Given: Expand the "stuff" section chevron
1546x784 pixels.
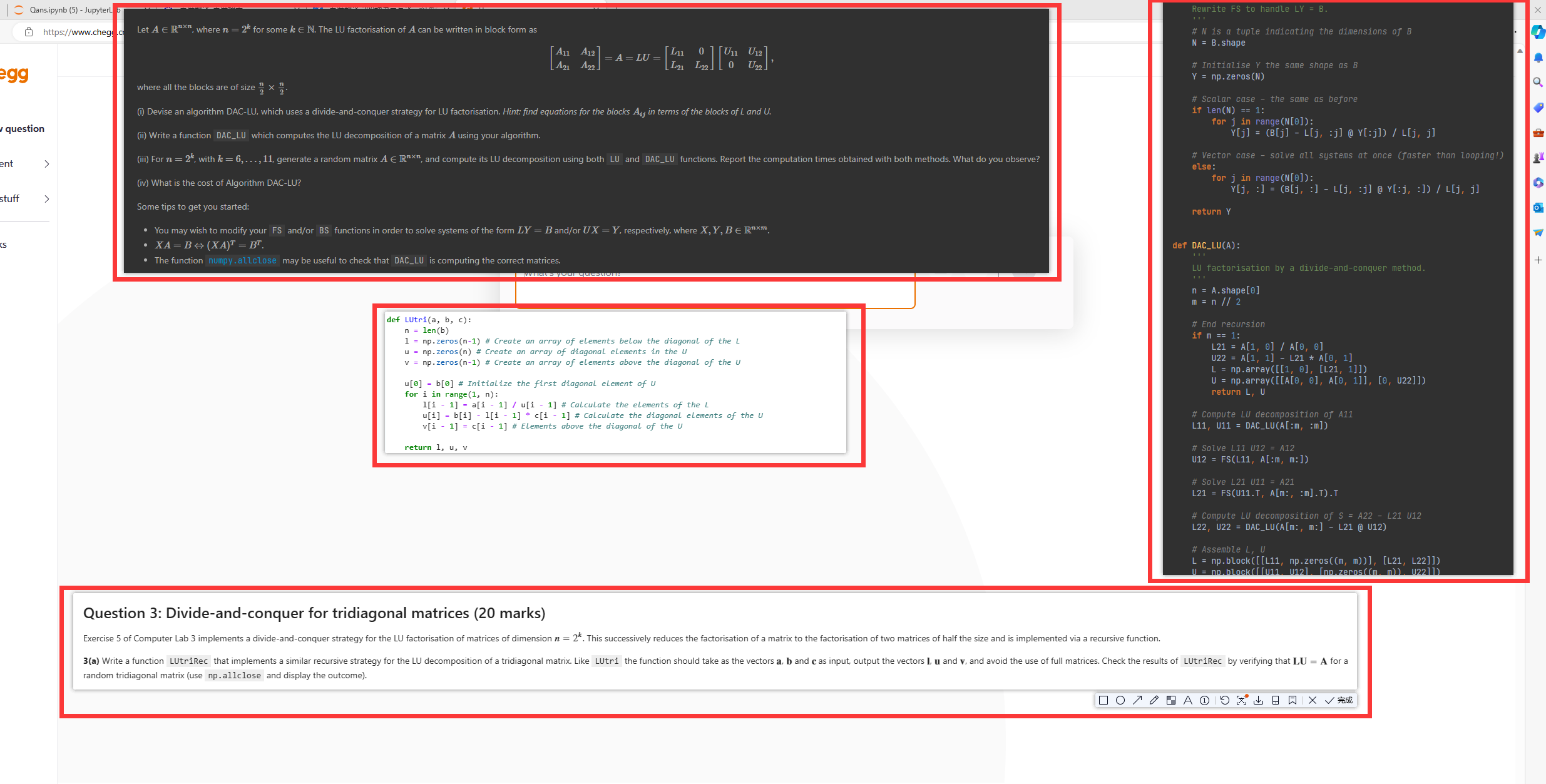Looking at the screenshot, I should pyautogui.click(x=47, y=198).
